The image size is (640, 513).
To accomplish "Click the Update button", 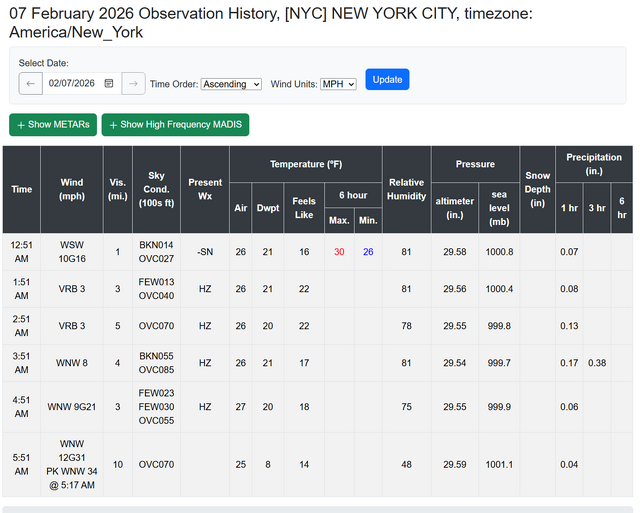I will pyautogui.click(x=387, y=79).
